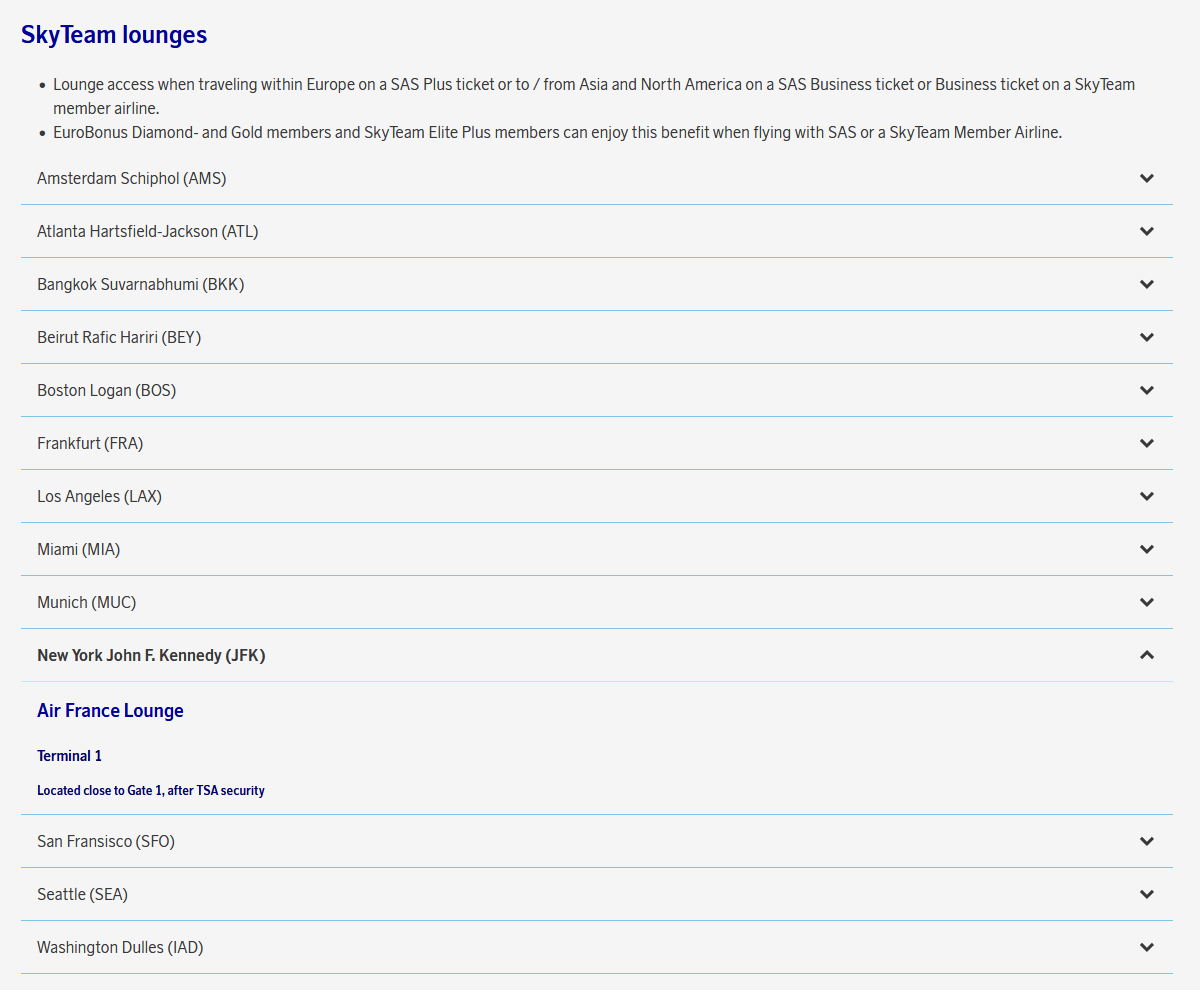1200x990 pixels.
Task: Click the Terminal 1 label
Action: coord(69,756)
